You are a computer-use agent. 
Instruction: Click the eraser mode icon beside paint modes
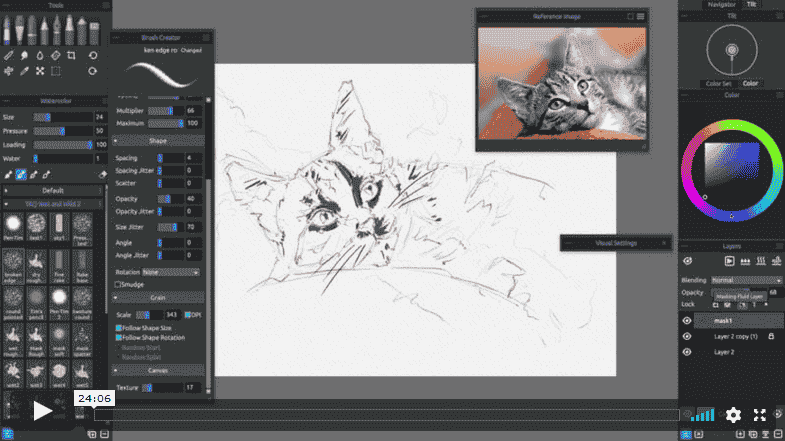[102, 175]
